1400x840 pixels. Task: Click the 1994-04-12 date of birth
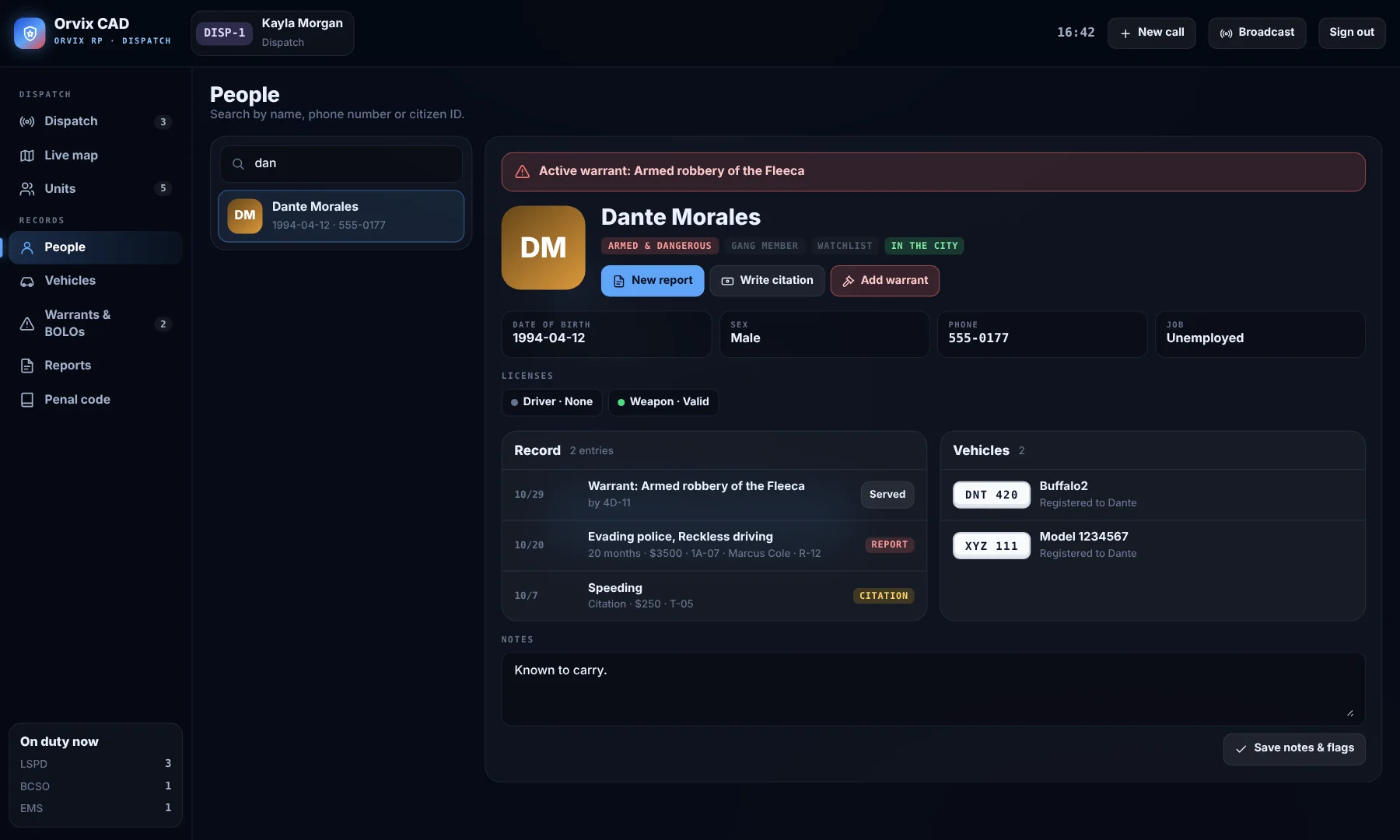606,334
